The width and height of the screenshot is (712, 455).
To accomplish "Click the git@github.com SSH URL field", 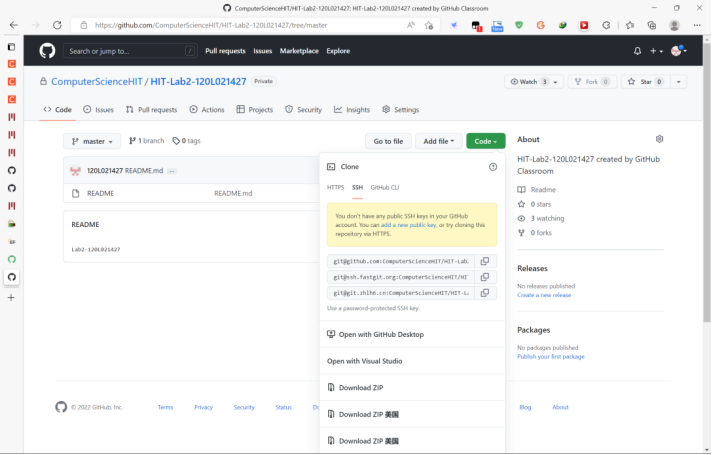I will coord(401,261).
